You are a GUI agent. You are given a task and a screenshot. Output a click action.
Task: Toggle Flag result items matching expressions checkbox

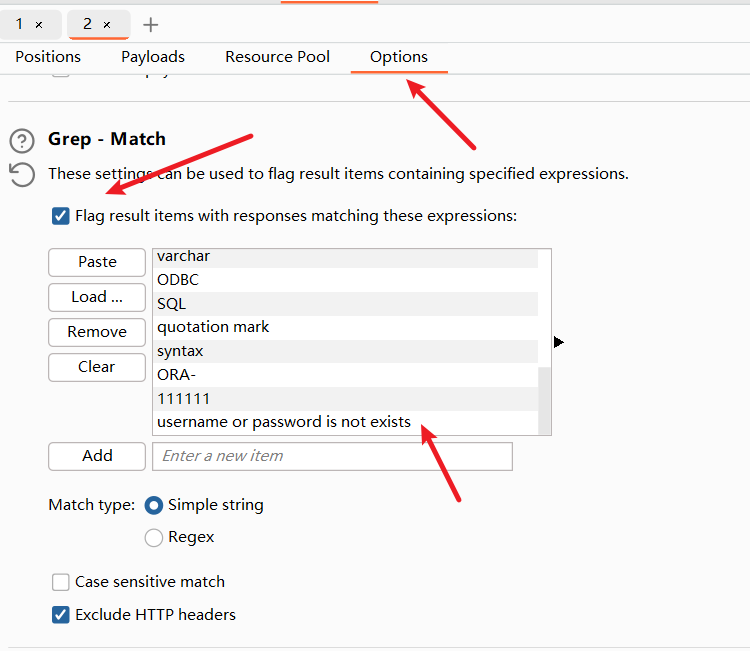click(62, 215)
